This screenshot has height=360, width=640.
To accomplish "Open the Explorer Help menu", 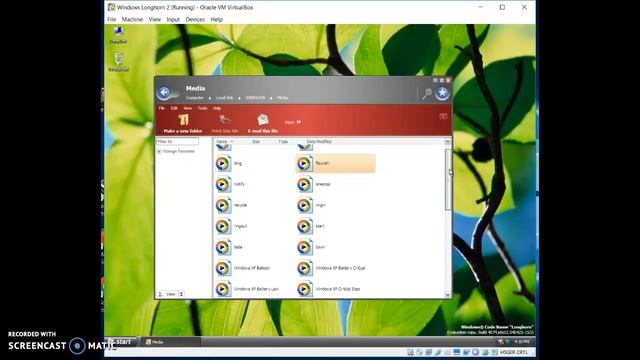I will pos(217,108).
